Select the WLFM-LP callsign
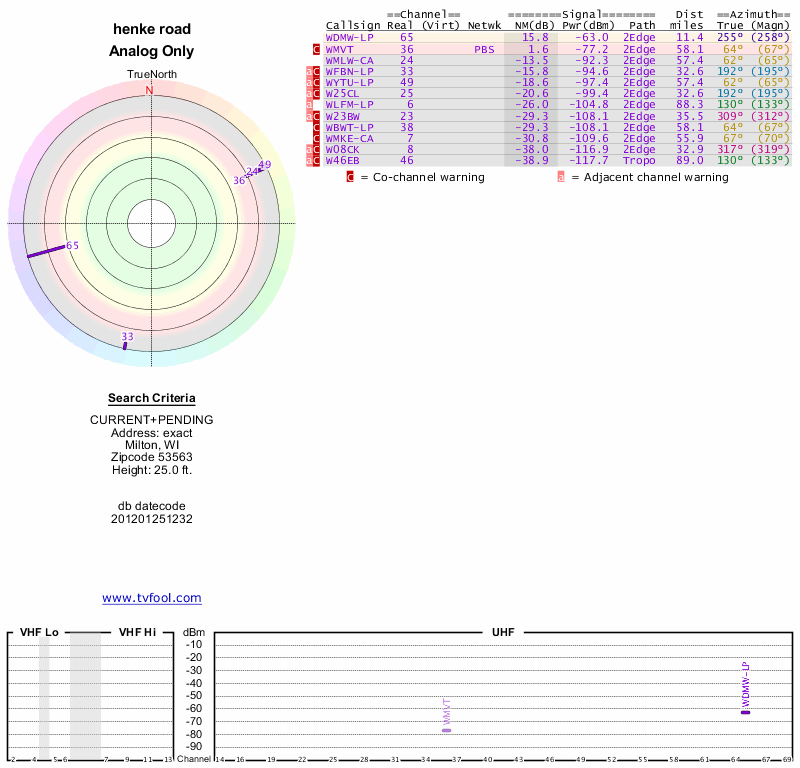Screen dimensions: 800x768 [349, 105]
